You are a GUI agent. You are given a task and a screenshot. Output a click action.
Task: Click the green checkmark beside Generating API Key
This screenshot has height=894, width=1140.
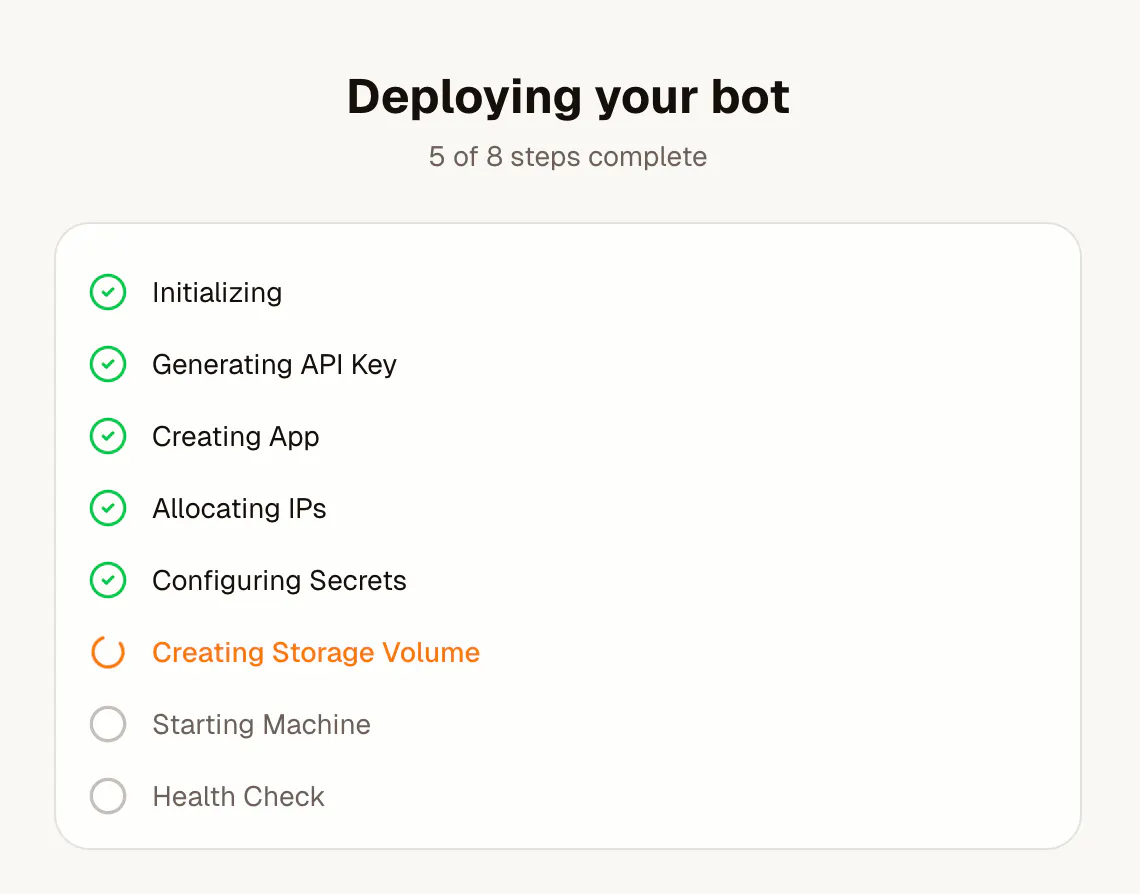coord(108,364)
